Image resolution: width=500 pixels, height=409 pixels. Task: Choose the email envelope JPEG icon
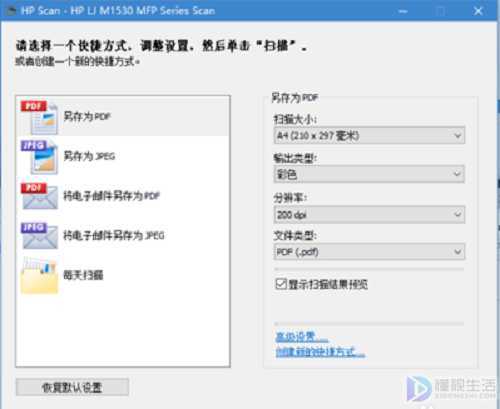(x=39, y=236)
